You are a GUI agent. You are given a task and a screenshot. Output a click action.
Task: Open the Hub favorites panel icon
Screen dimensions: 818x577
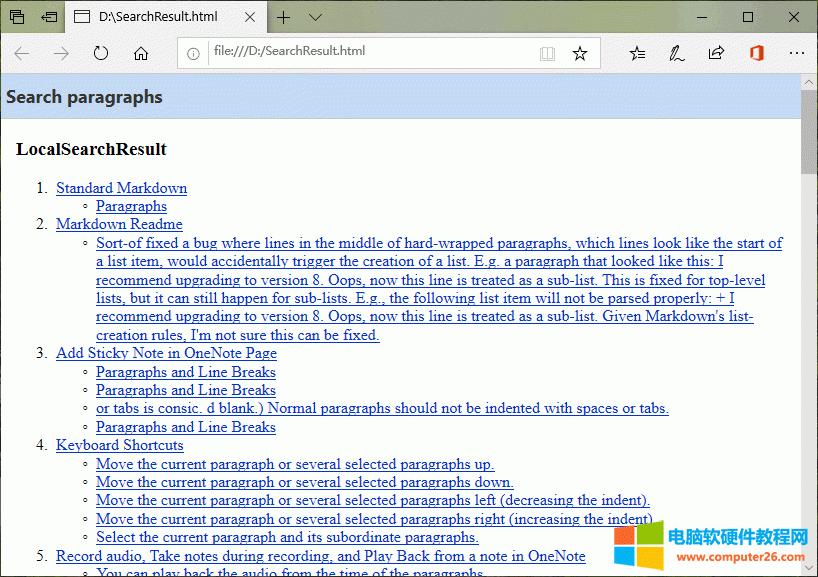[x=637, y=53]
